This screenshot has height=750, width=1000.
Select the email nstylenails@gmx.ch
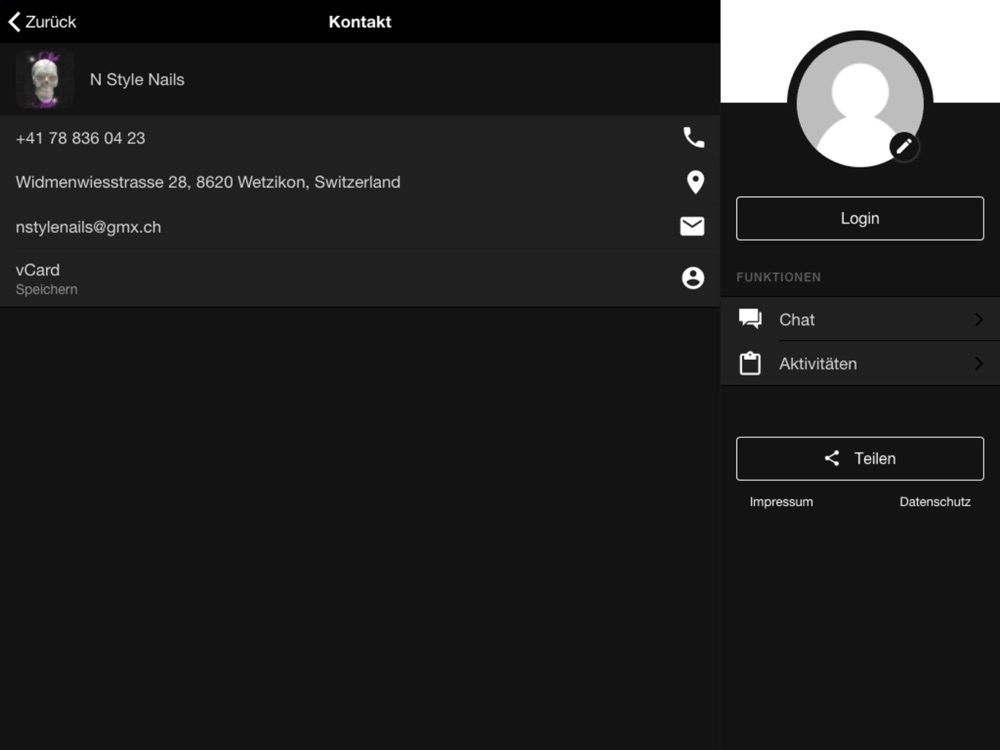tap(88, 227)
